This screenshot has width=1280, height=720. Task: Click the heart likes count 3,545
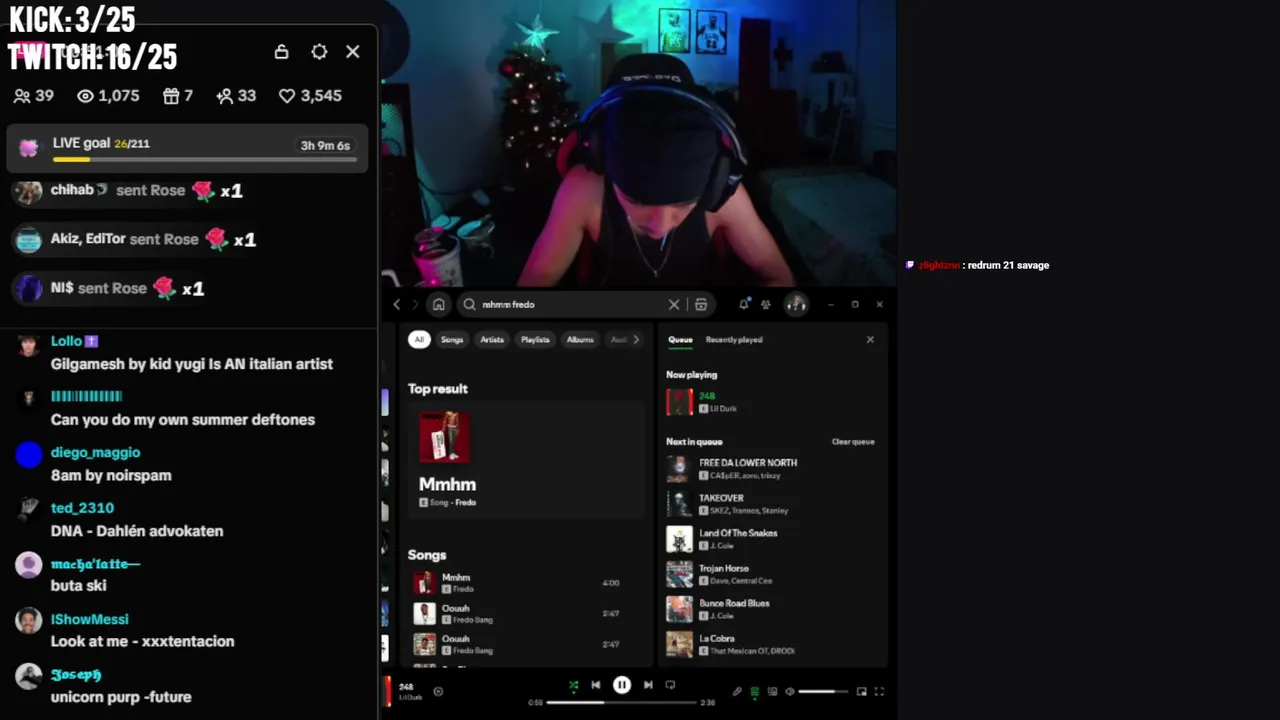click(x=310, y=96)
